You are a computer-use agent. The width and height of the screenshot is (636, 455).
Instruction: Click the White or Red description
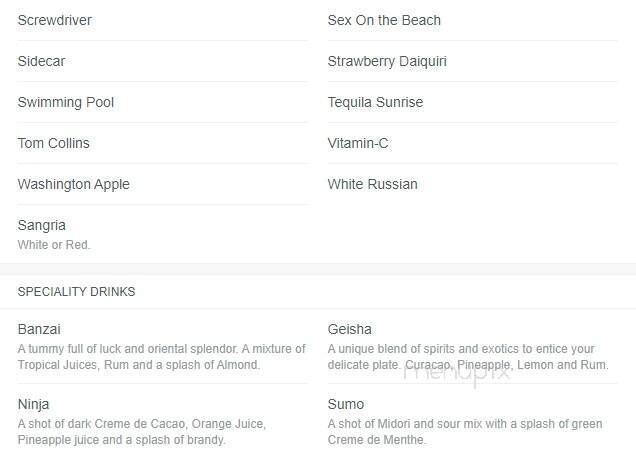54,245
